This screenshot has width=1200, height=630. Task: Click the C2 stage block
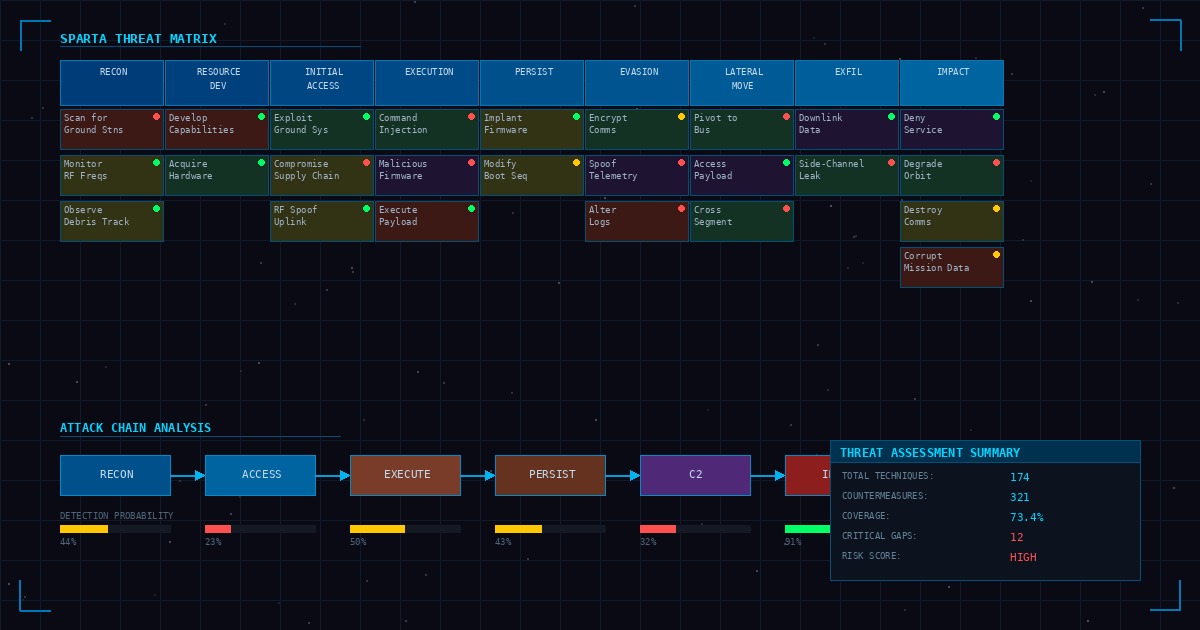point(695,475)
